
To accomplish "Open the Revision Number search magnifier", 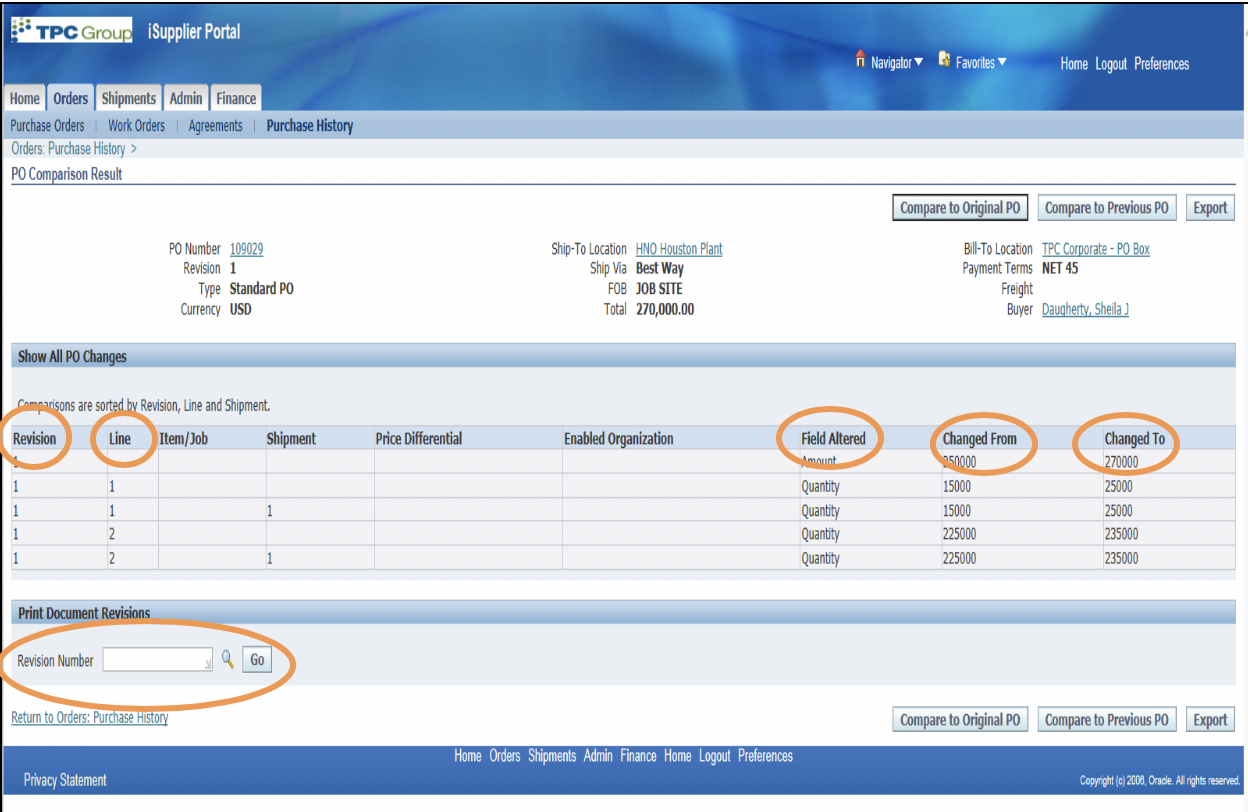I will point(228,659).
